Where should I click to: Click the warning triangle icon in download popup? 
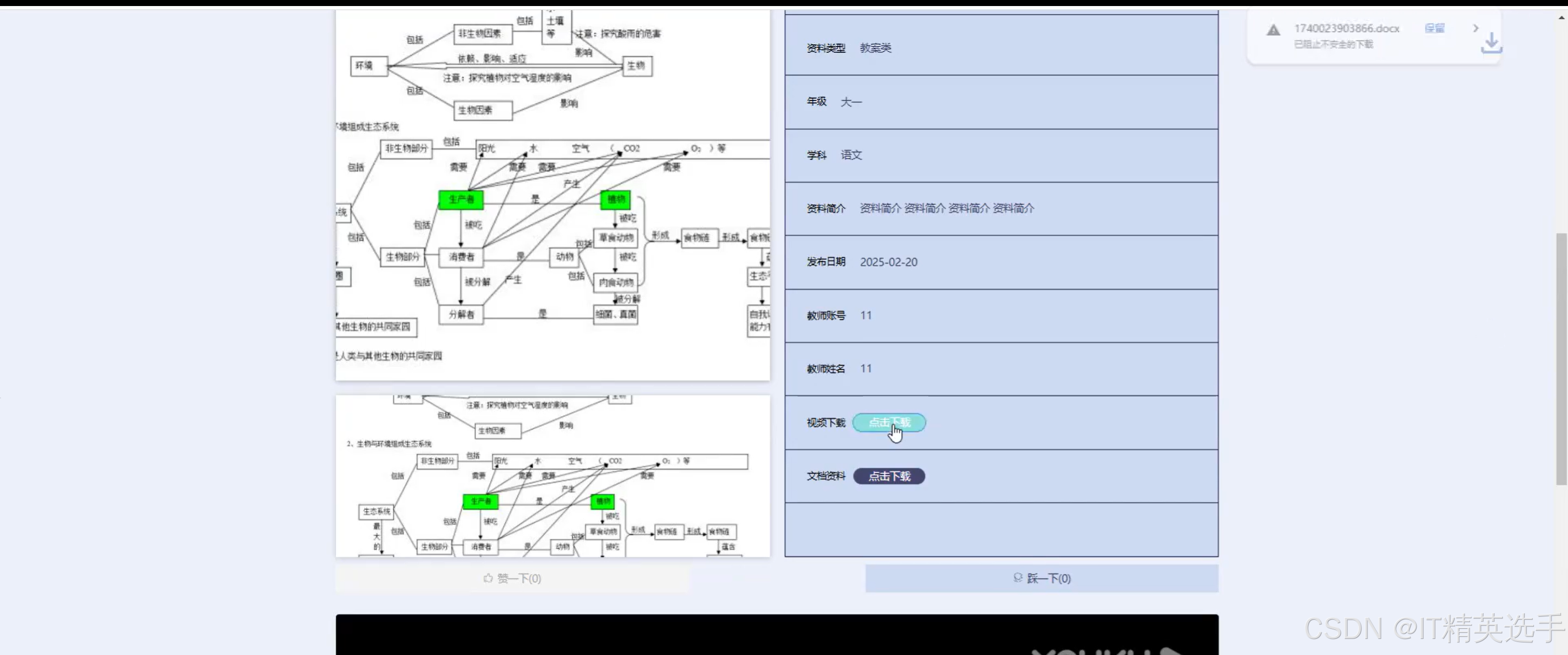click(1273, 30)
